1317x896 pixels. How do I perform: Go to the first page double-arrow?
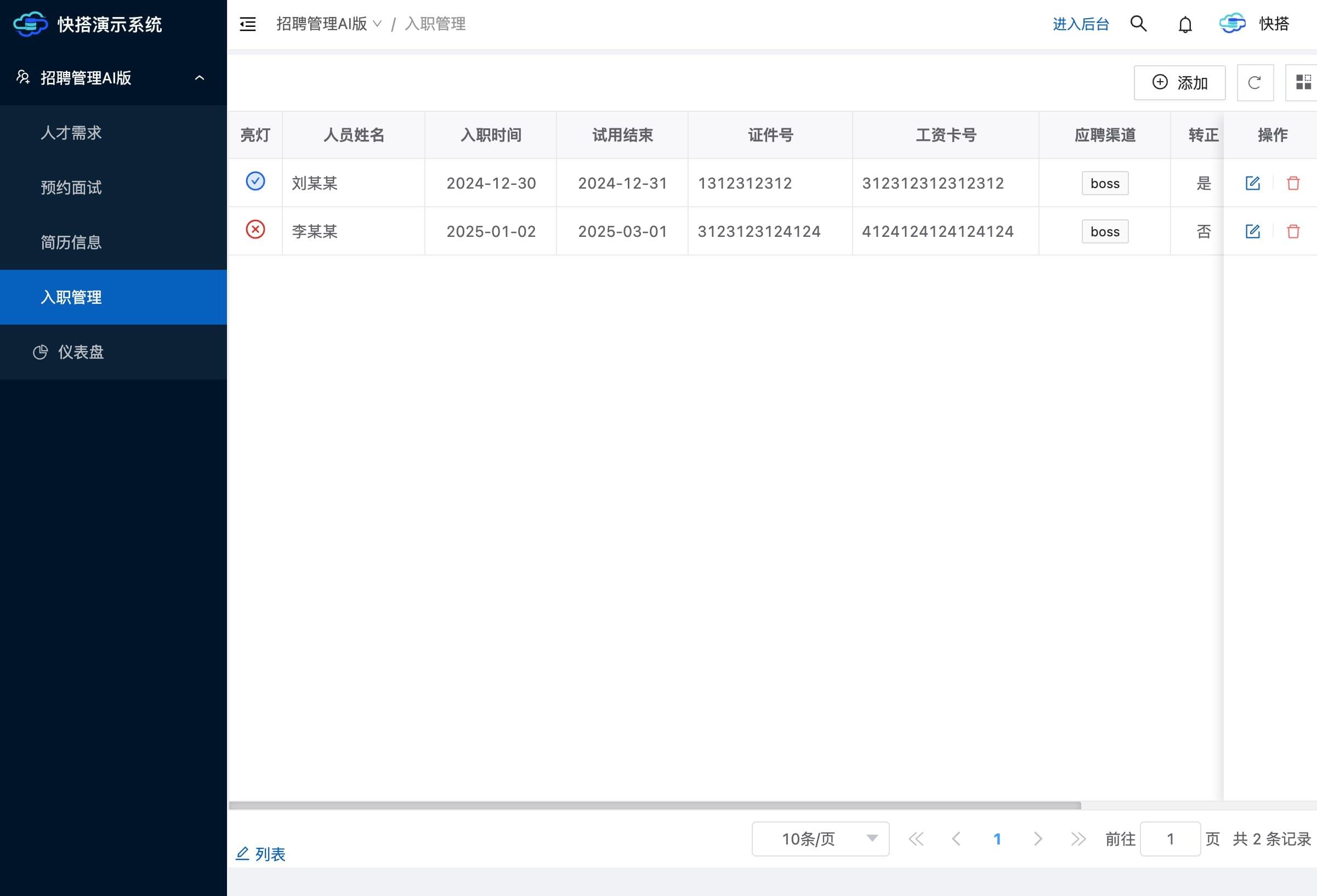pyautogui.click(x=916, y=839)
